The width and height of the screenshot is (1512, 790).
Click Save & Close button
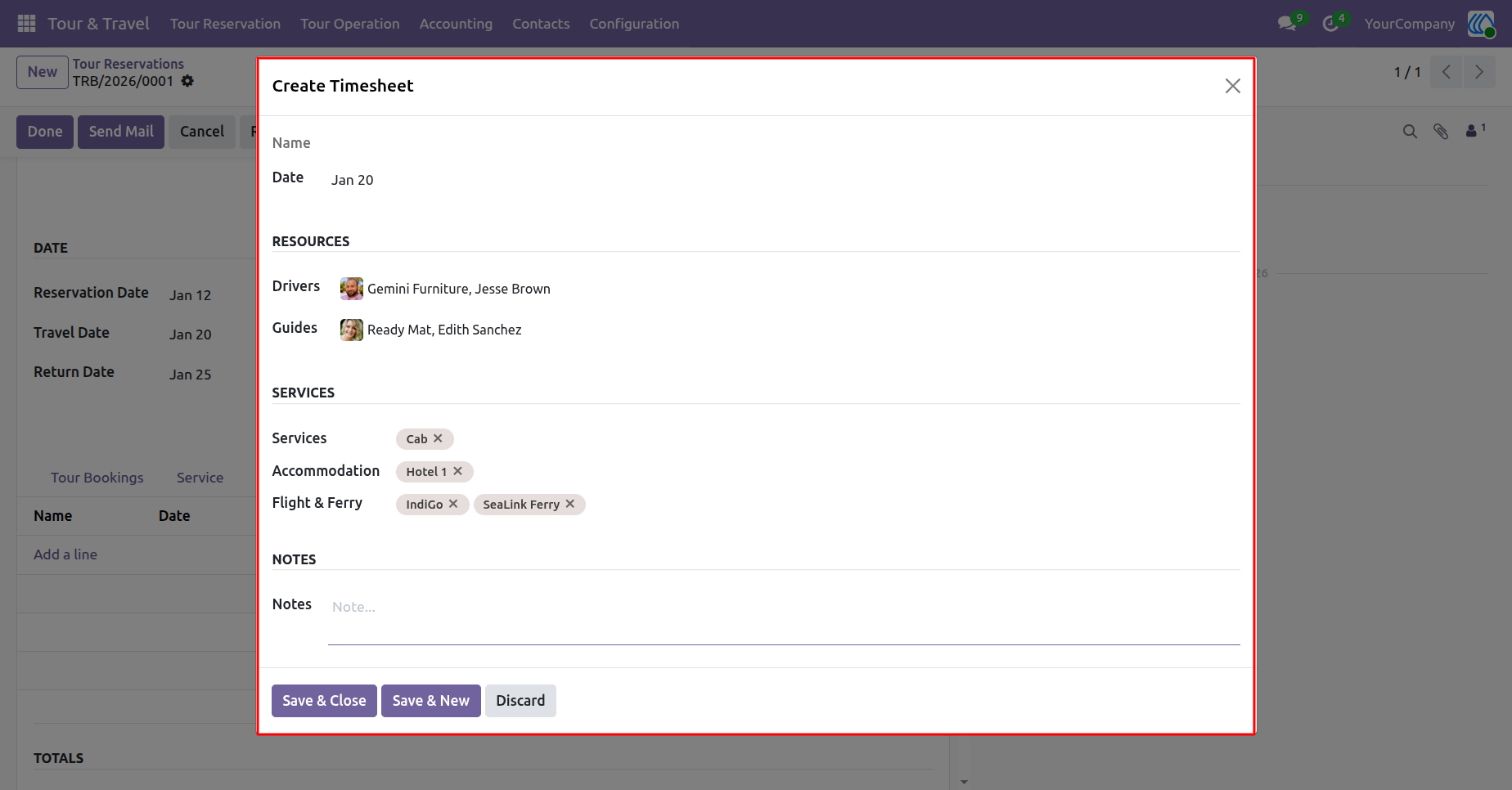tap(324, 701)
